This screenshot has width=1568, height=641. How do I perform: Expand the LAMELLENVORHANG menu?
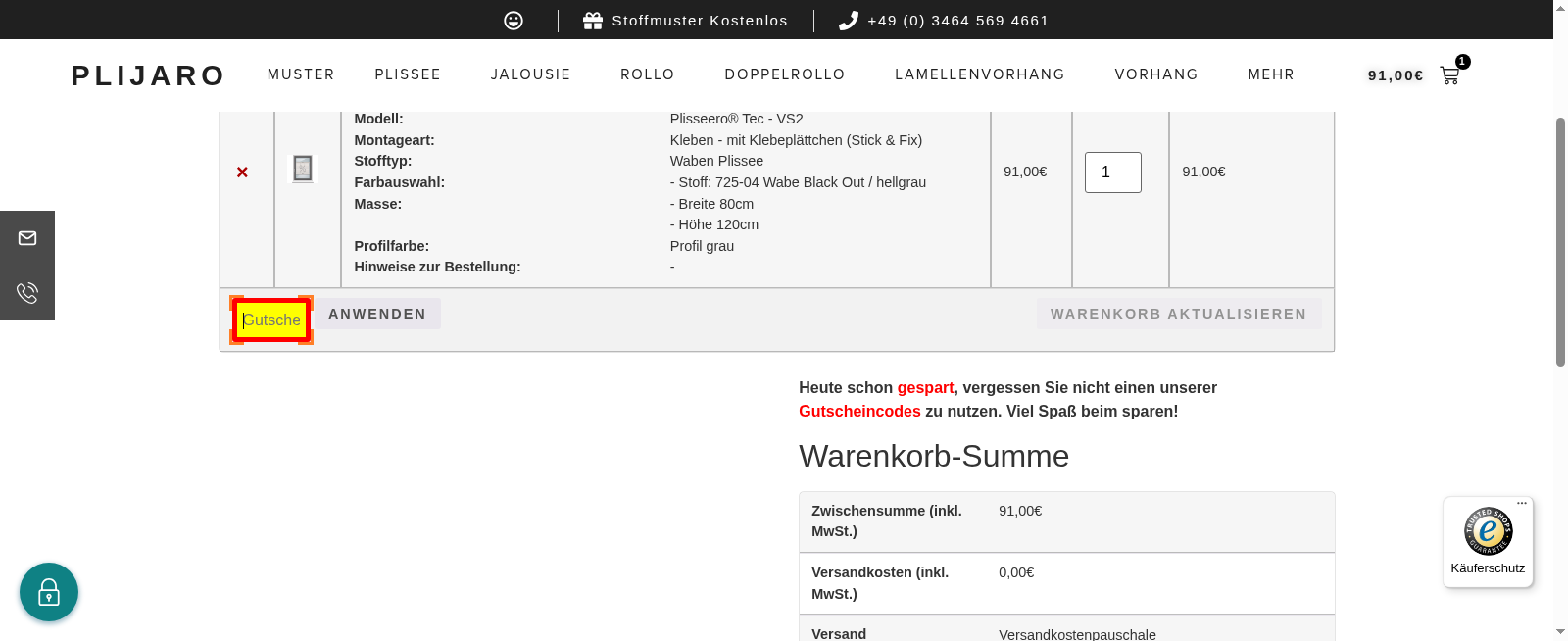point(979,74)
